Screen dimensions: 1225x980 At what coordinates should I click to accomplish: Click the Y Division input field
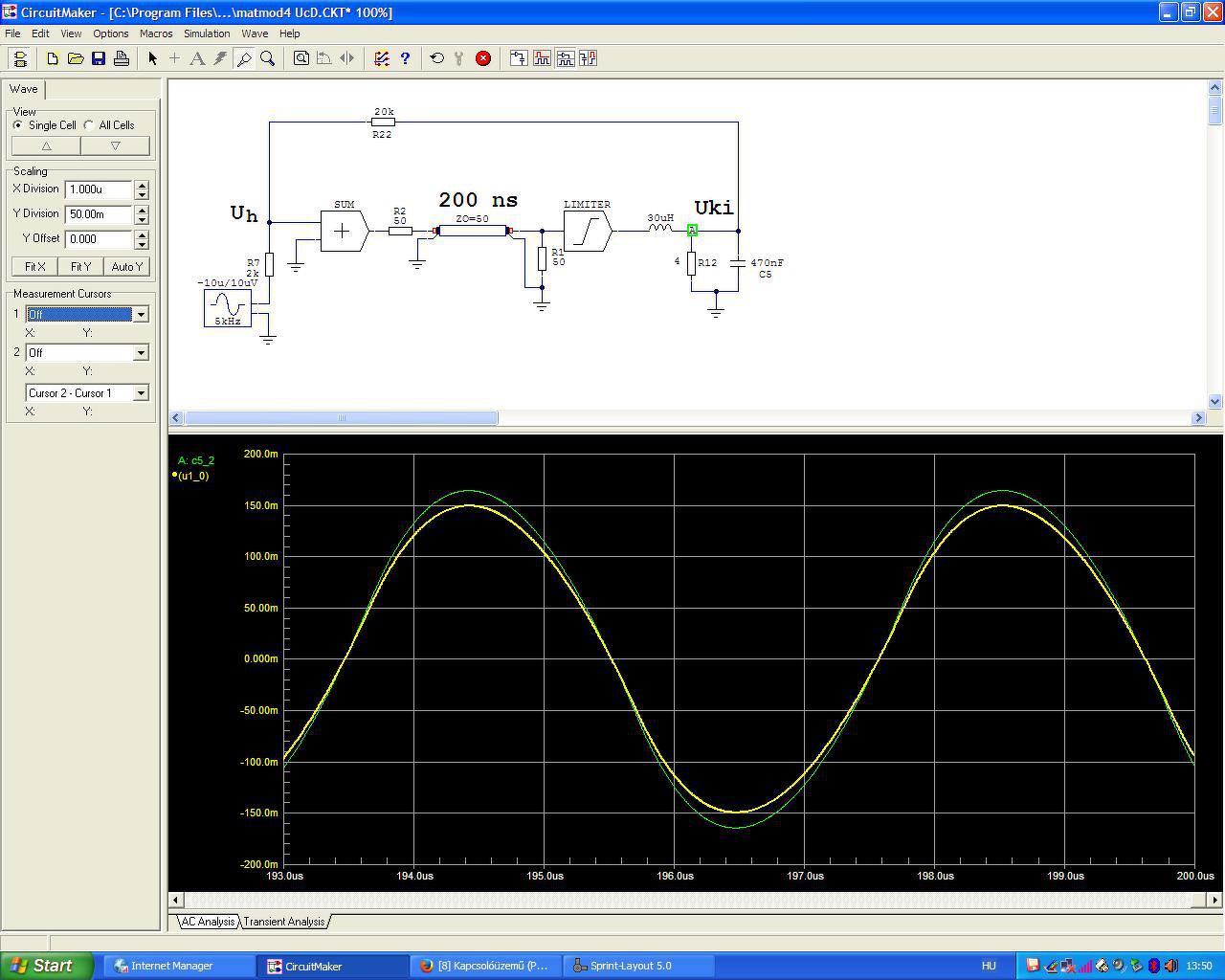99,214
